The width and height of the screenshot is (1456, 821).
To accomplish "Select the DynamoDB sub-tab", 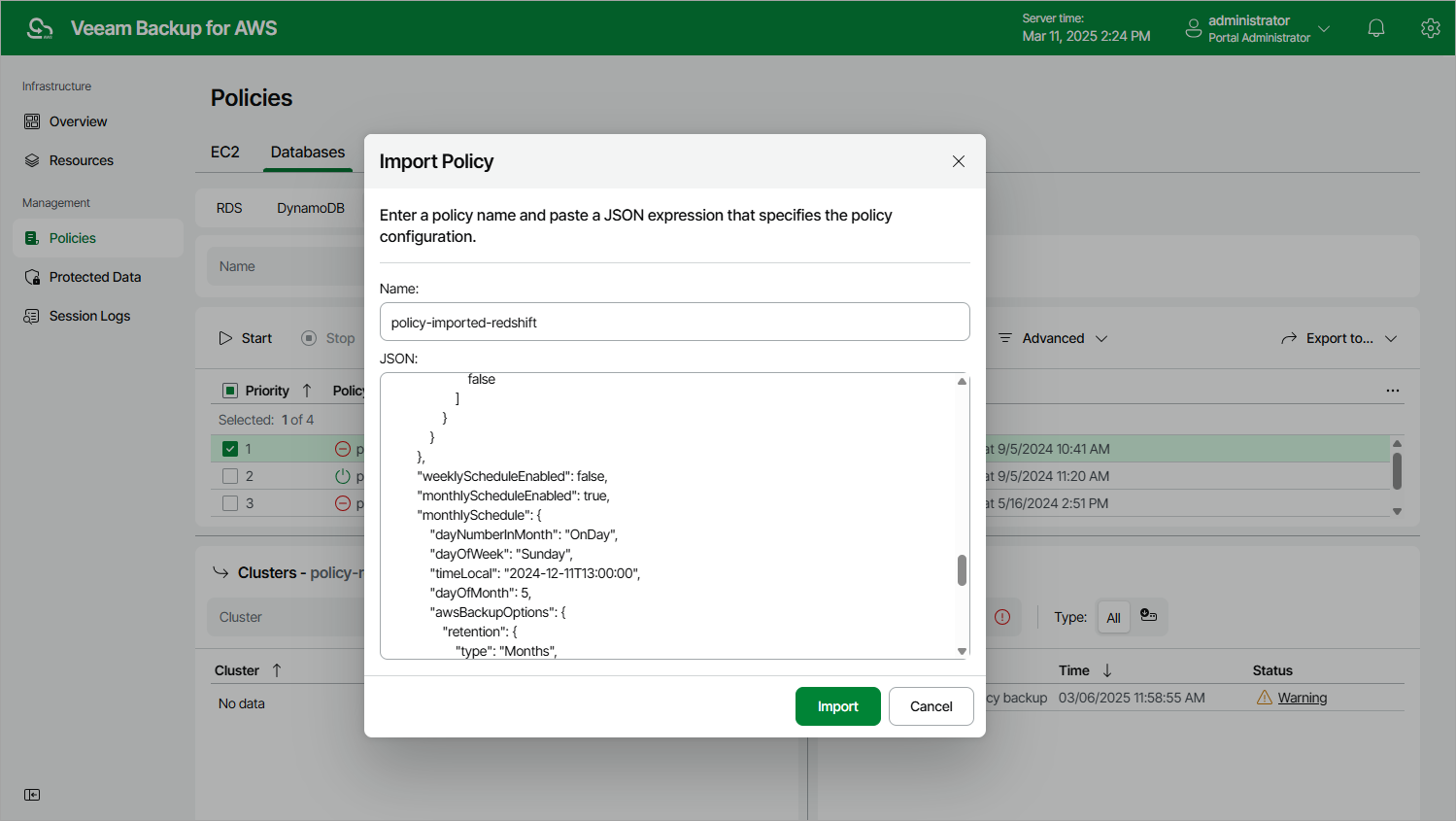I will [311, 208].
